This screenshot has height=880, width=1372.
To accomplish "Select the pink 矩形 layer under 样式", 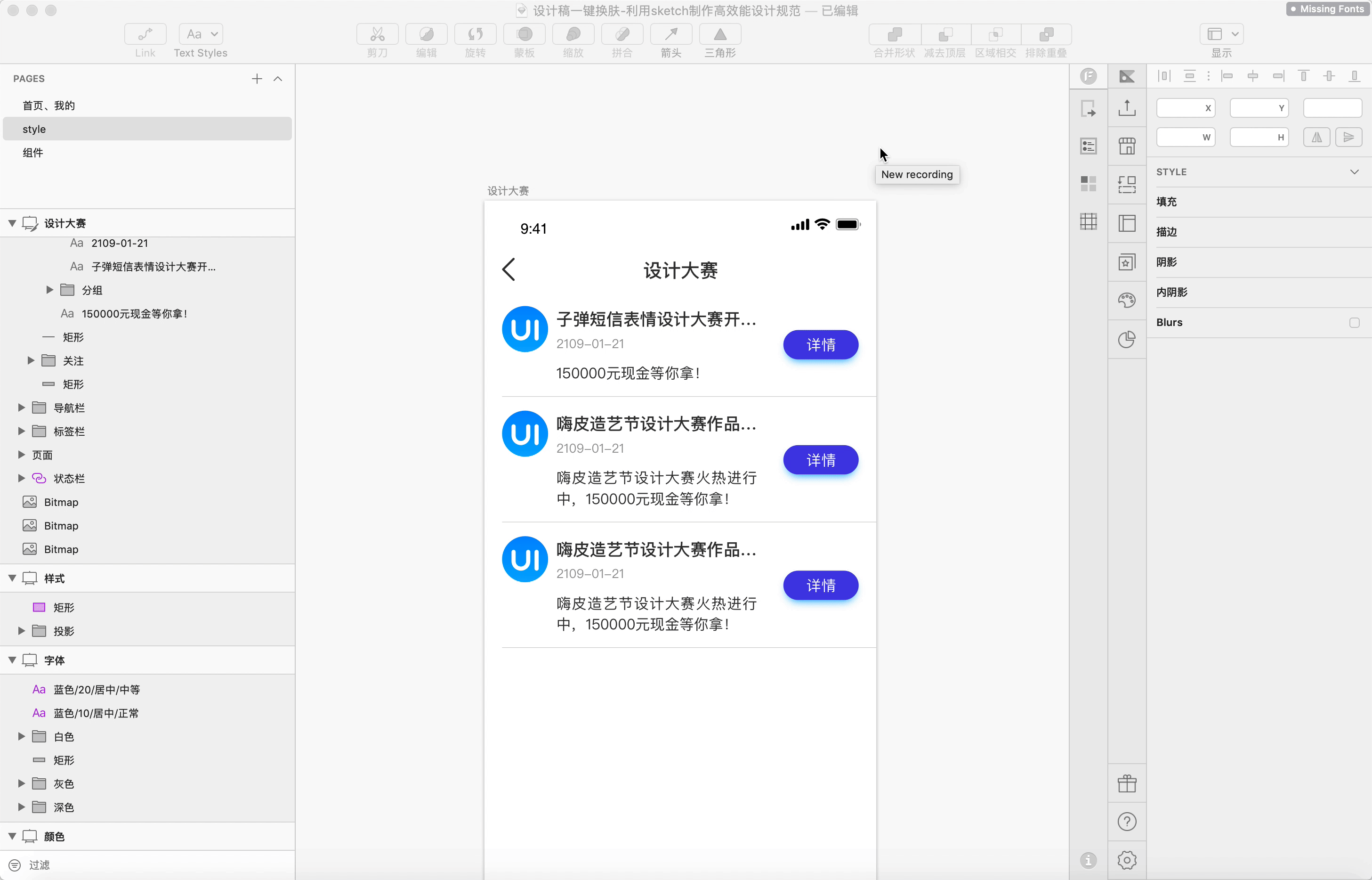I will tap(64, 607).
